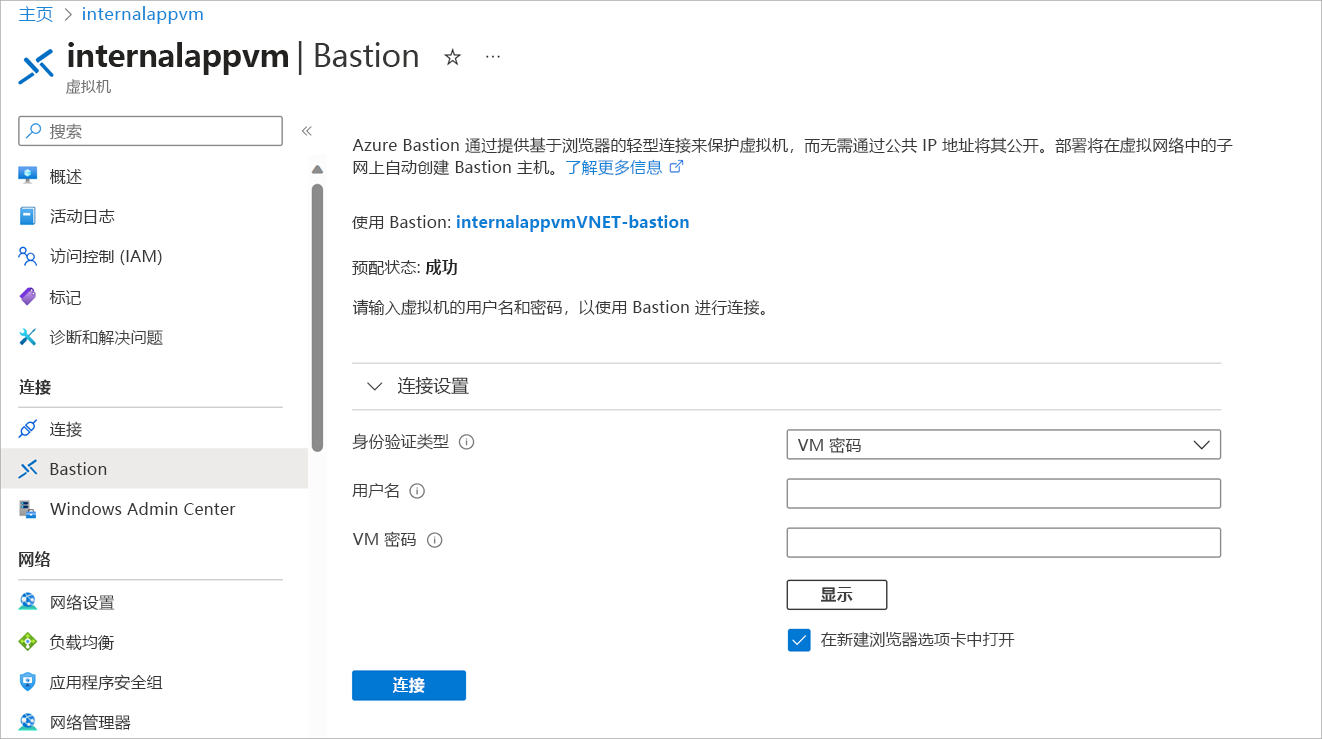Viewport: 1322px width, 739px height.
Task: Open the more options ellipsis menu
Action: tap(492, 57)
